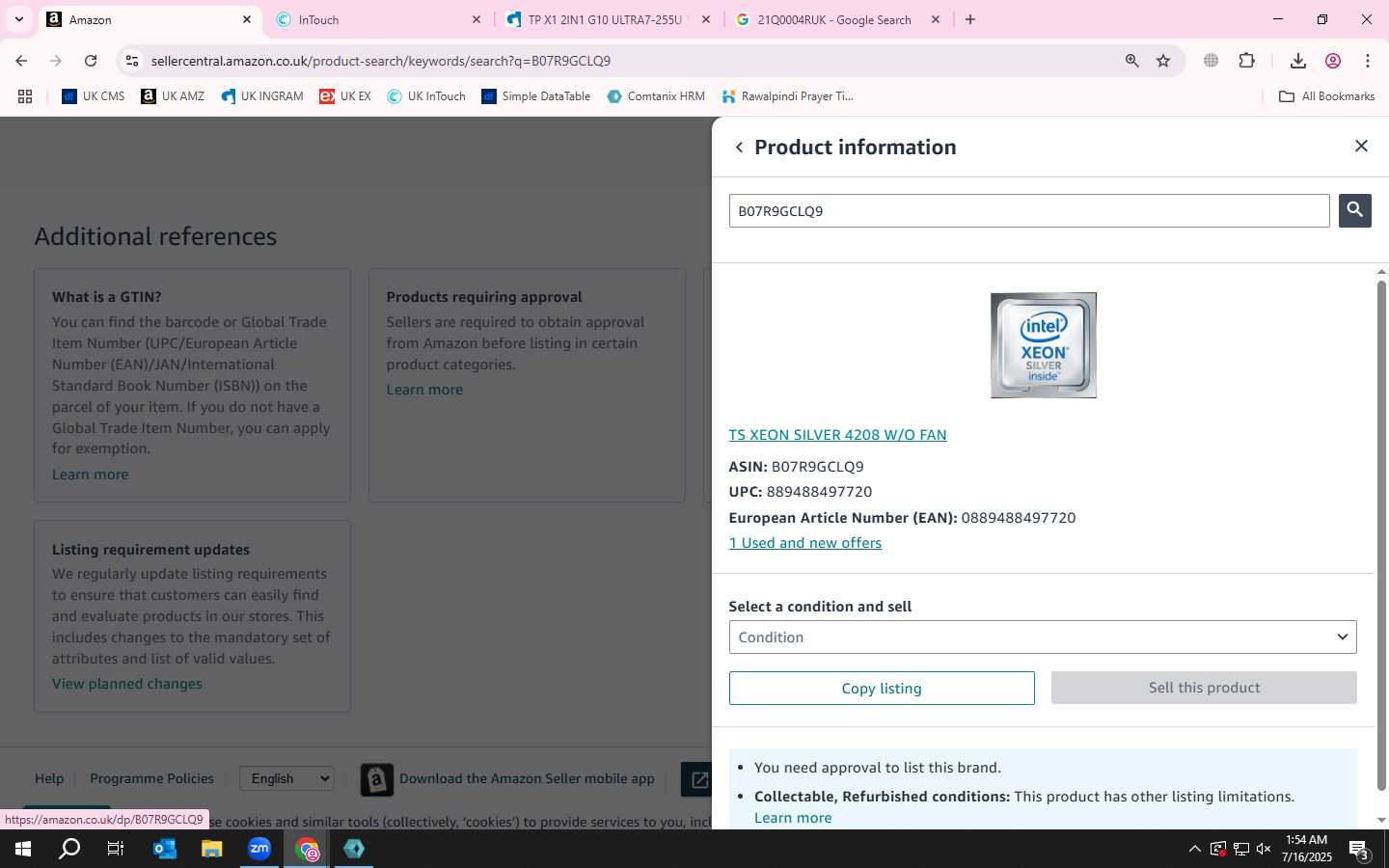Open Zoom from the taskbar

click(x=259, y=849)
